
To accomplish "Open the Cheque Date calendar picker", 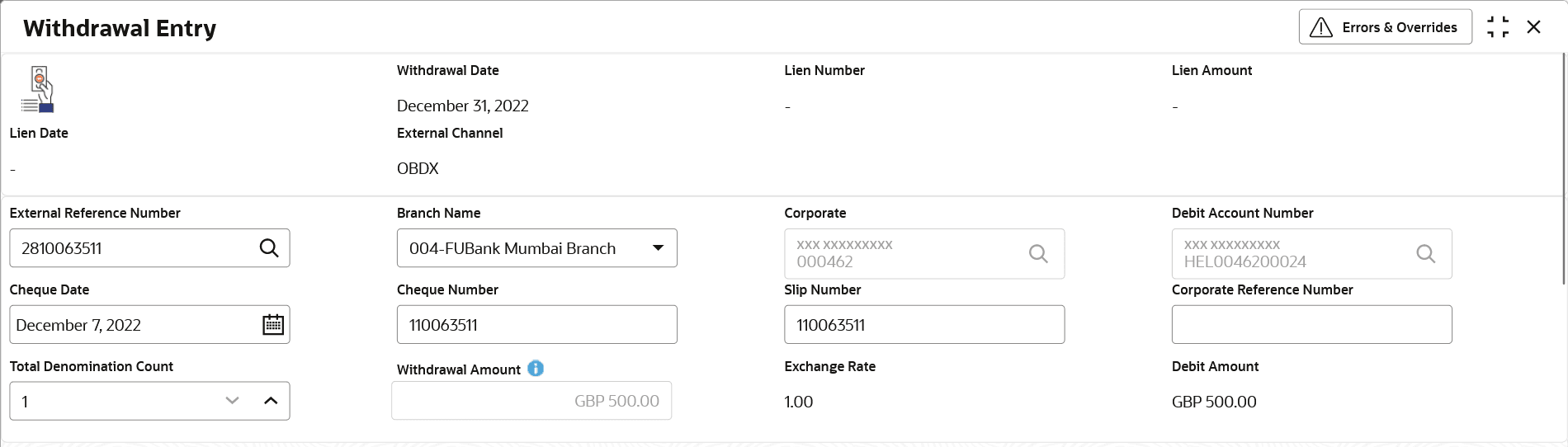I will 273,325.
